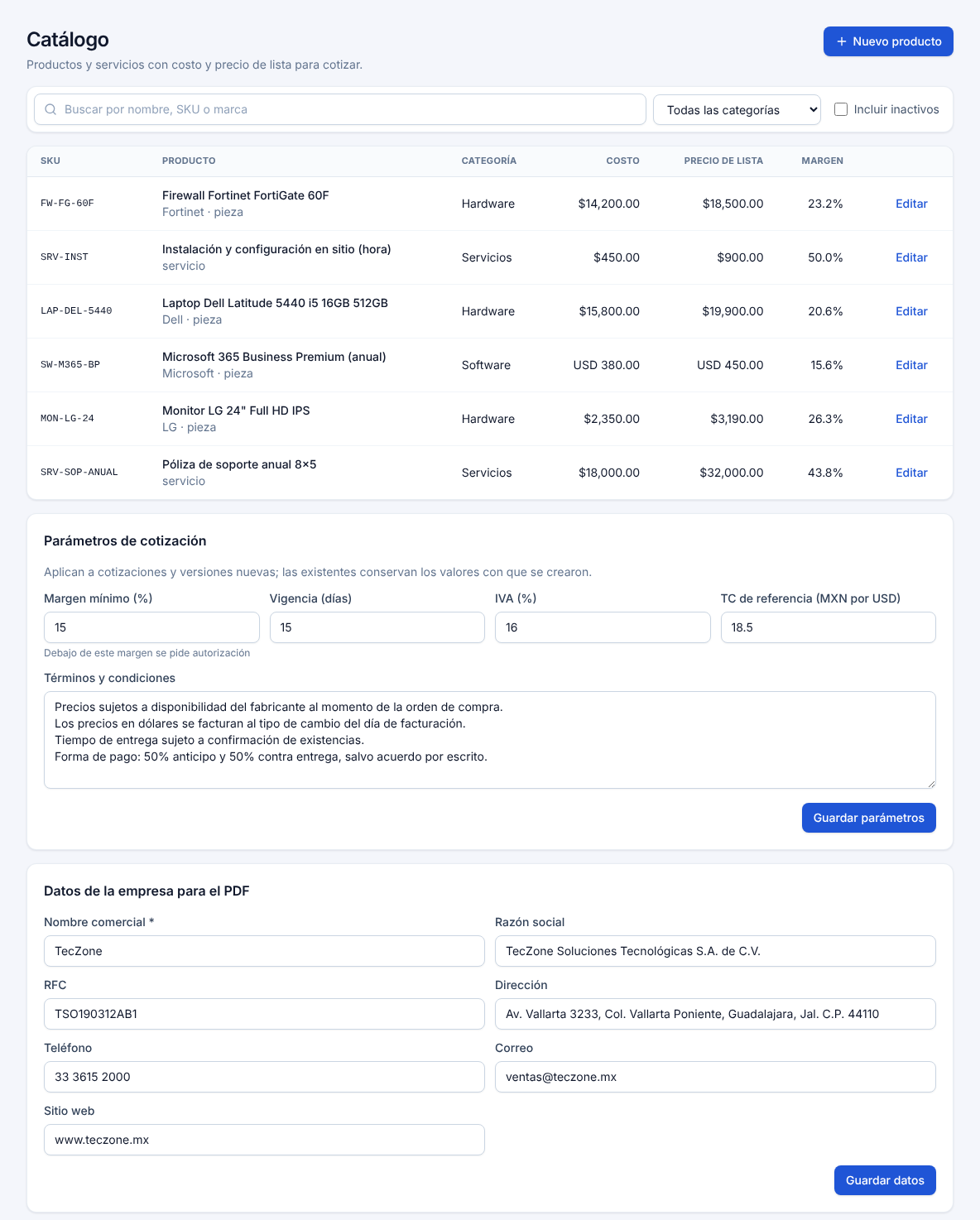Select the Razón social input
The width and height of the screenshot is (980, 1220).
[715, 951]
